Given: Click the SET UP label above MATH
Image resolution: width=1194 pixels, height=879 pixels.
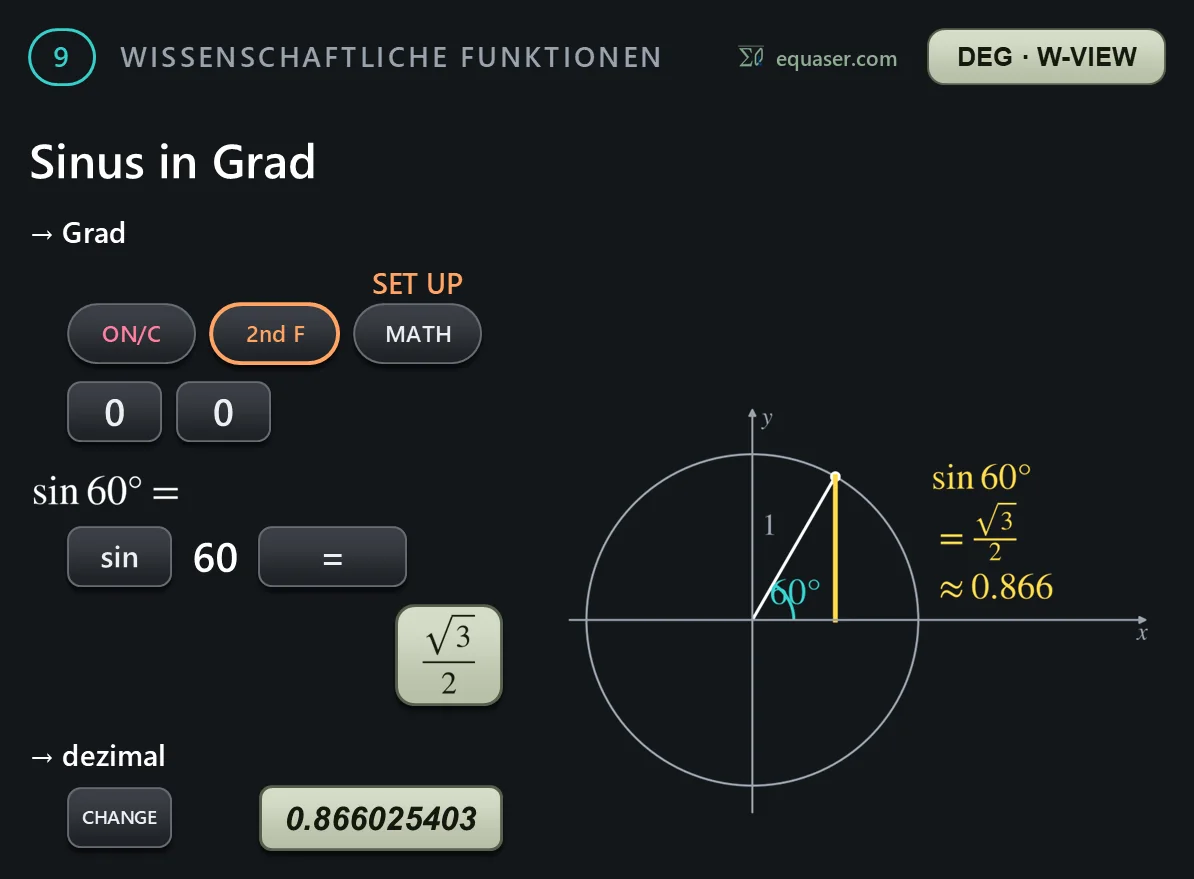Looking at the screenshot, I should (417, 284).
